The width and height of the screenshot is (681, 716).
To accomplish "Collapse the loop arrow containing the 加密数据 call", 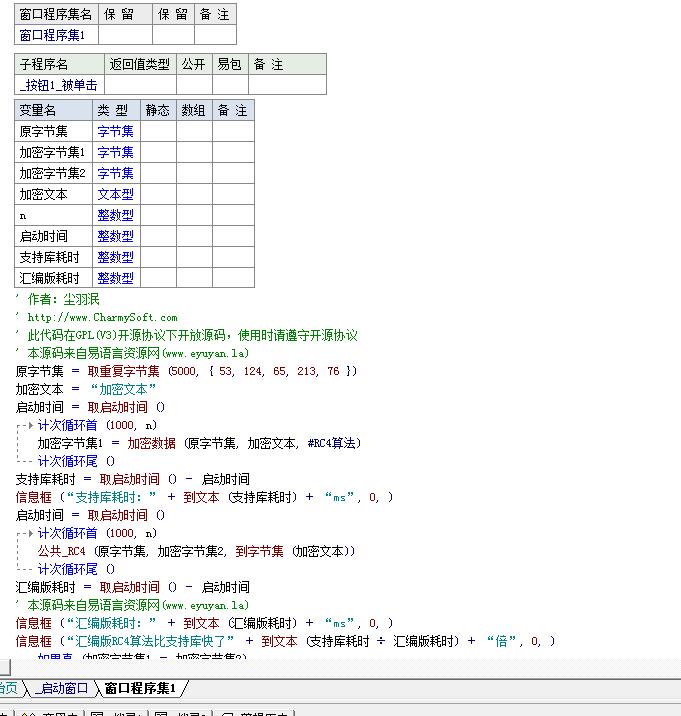I will pos(31,426).
